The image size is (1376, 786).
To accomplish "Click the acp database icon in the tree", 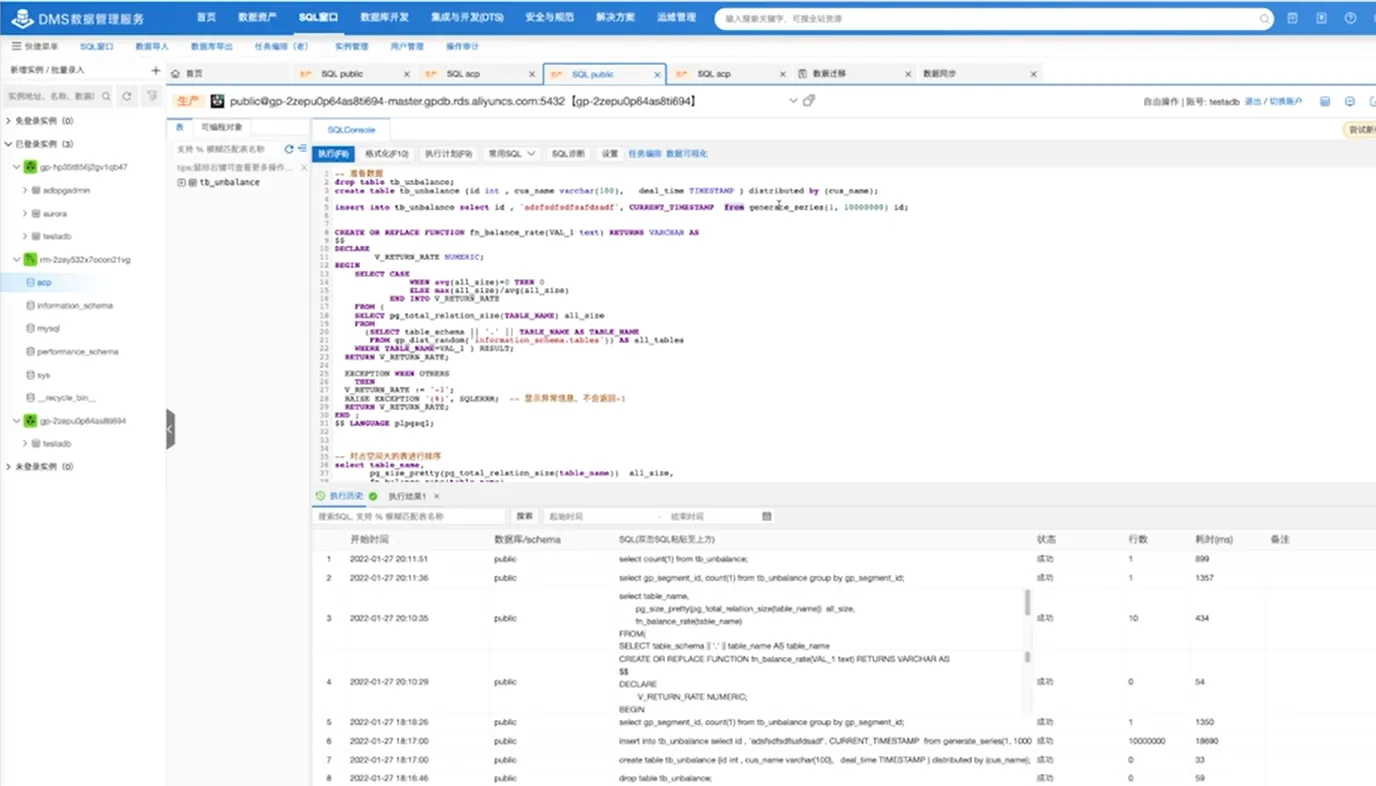I will click(x=30, y=283).
